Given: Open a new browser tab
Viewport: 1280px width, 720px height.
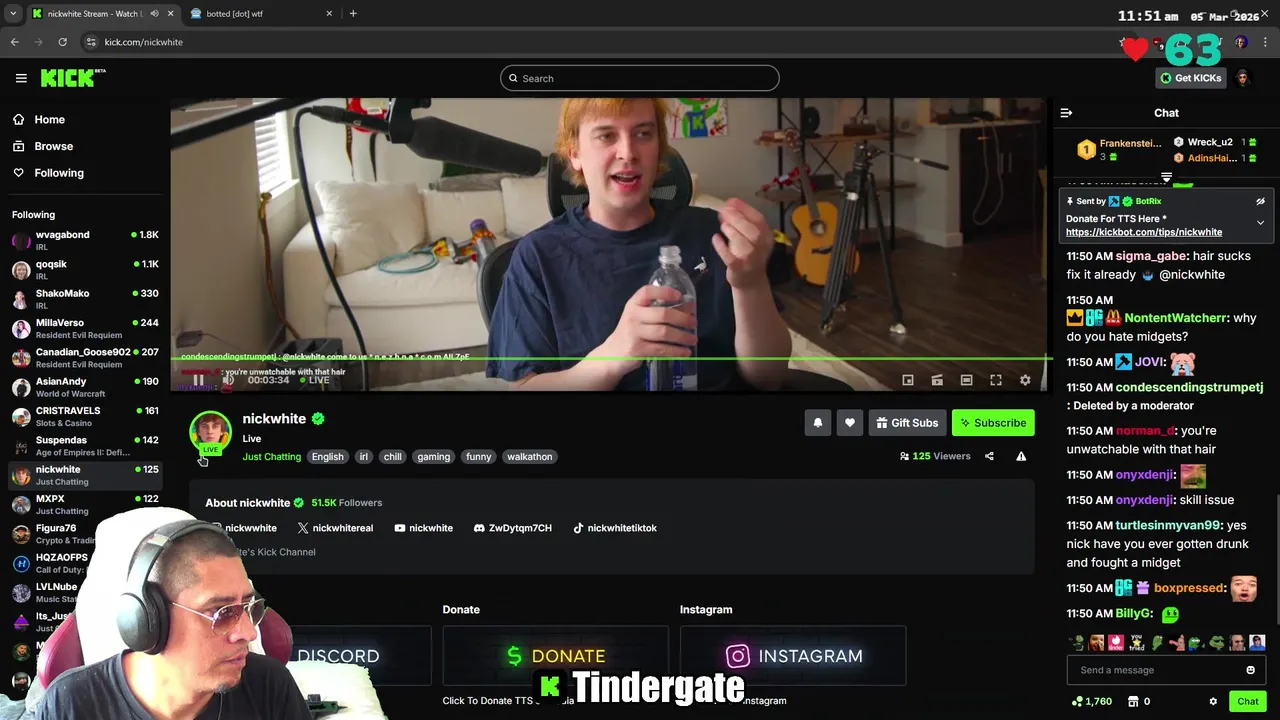Looking at the screenshot, I should [353, 14].
